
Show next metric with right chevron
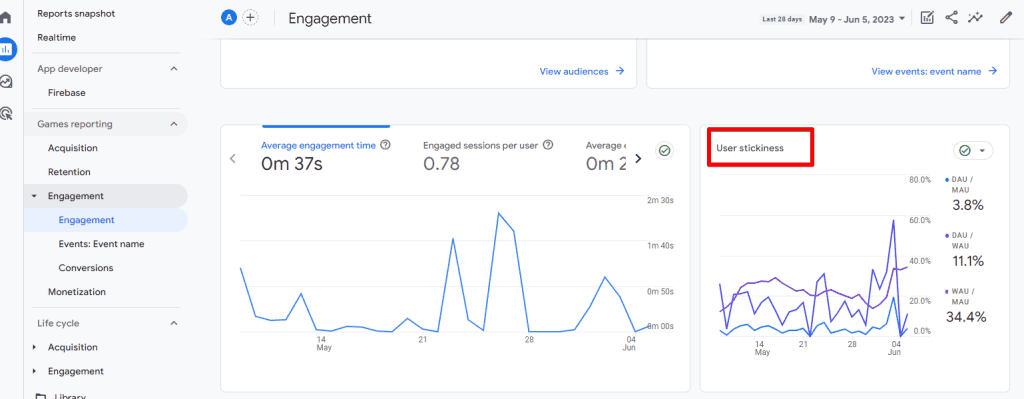click(x=639, y=158)
